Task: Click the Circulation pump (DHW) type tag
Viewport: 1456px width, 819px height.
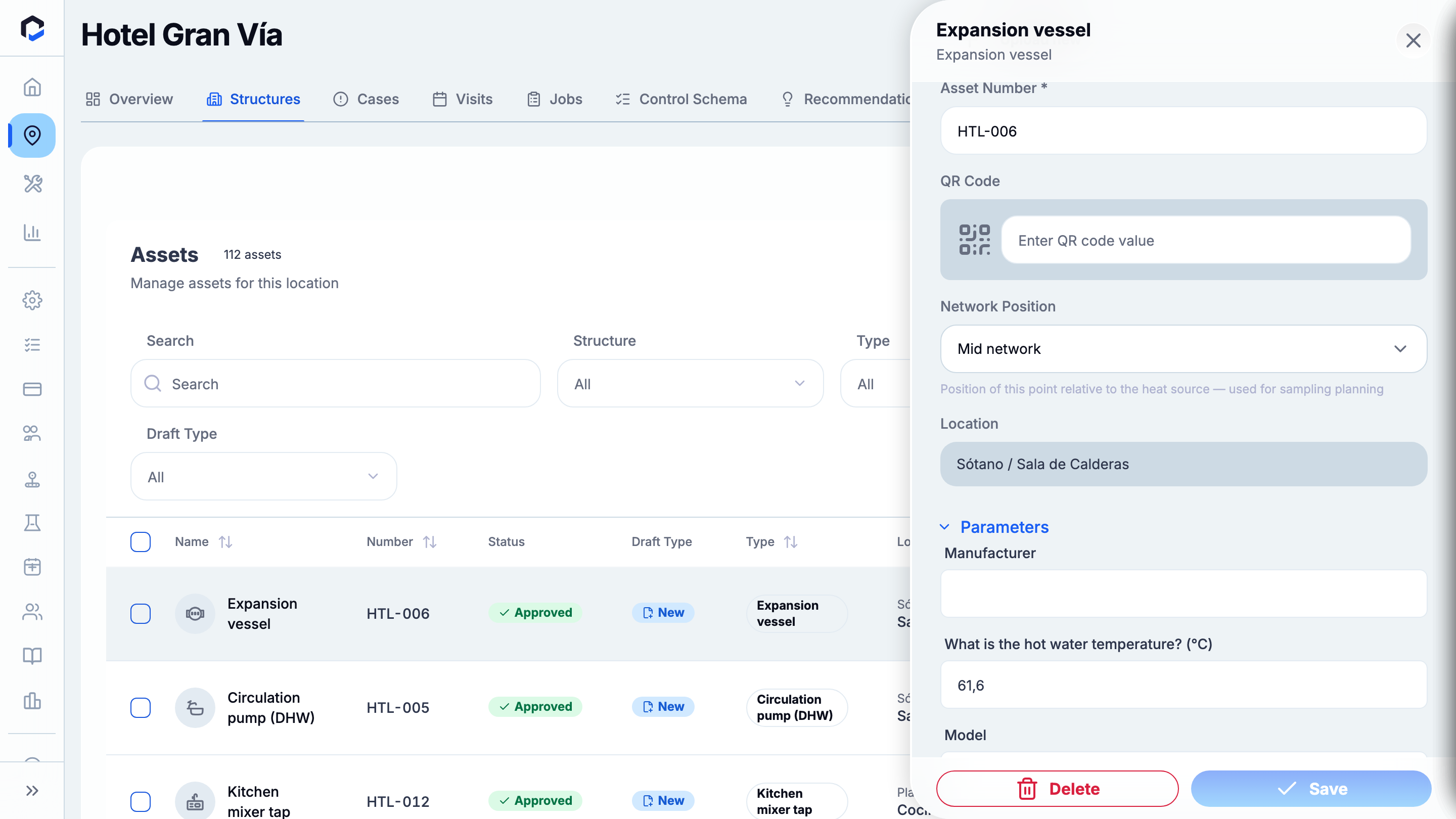Action: 796,707
